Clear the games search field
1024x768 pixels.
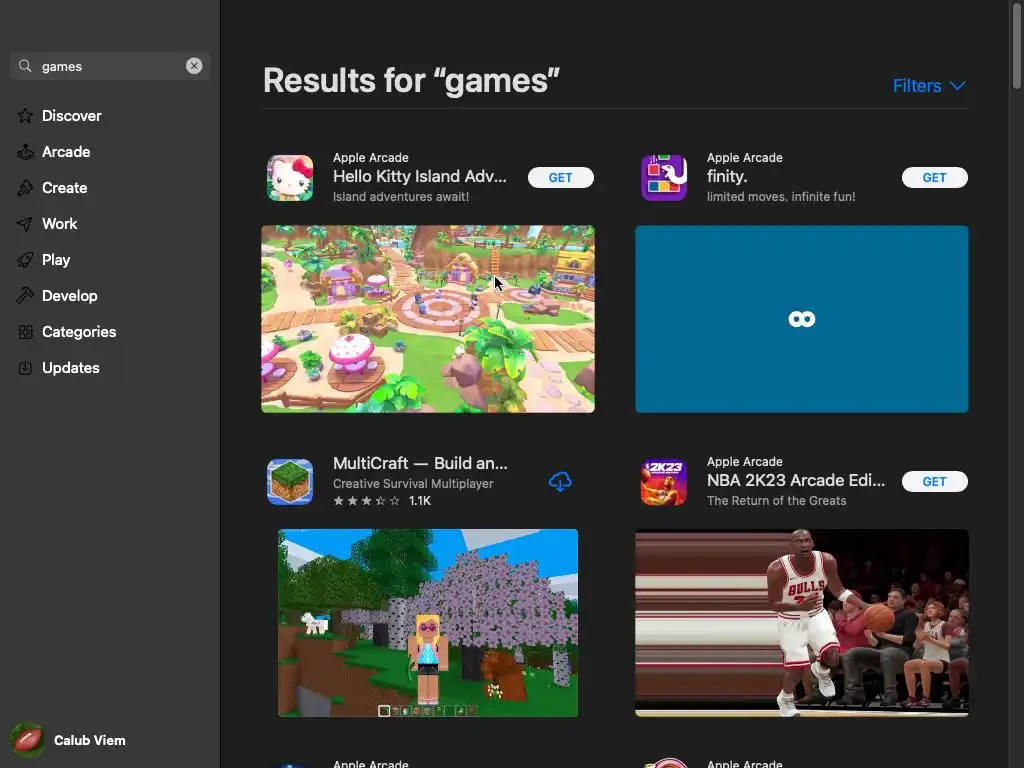pyautogui.click(x=194, y=66)
